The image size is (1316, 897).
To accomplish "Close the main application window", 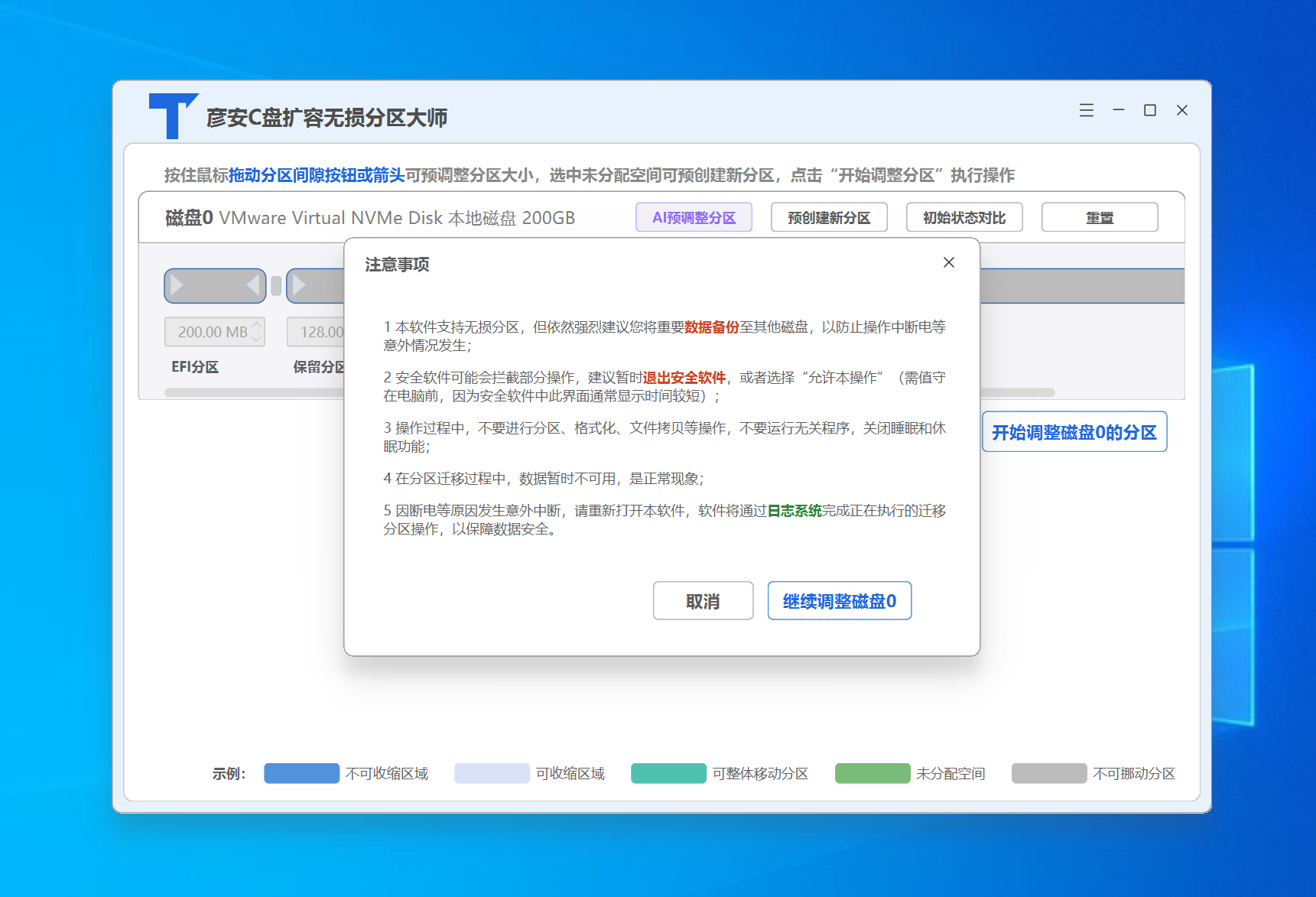I will [1181, 111].
